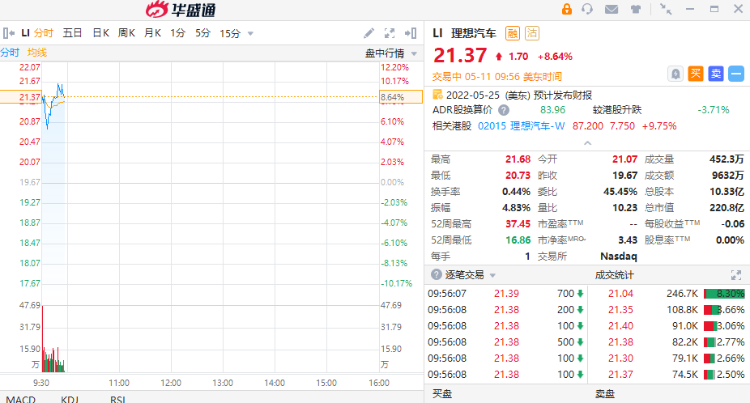Click blue minus button to remove from watchlist
This screenshot has width=750, height=403.
click(x=736, y=73)
